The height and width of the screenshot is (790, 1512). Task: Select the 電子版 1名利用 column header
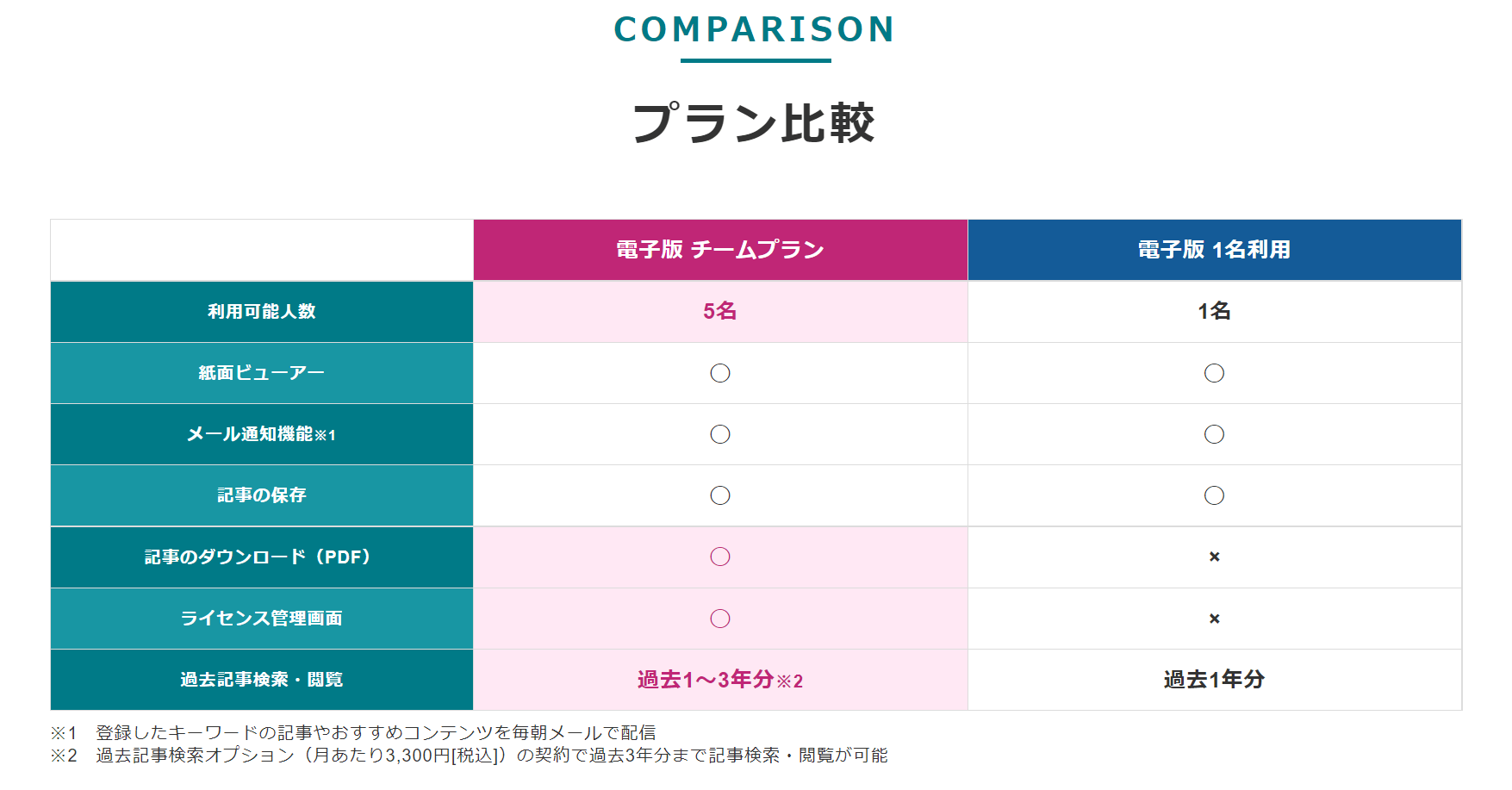(1214, 250)
